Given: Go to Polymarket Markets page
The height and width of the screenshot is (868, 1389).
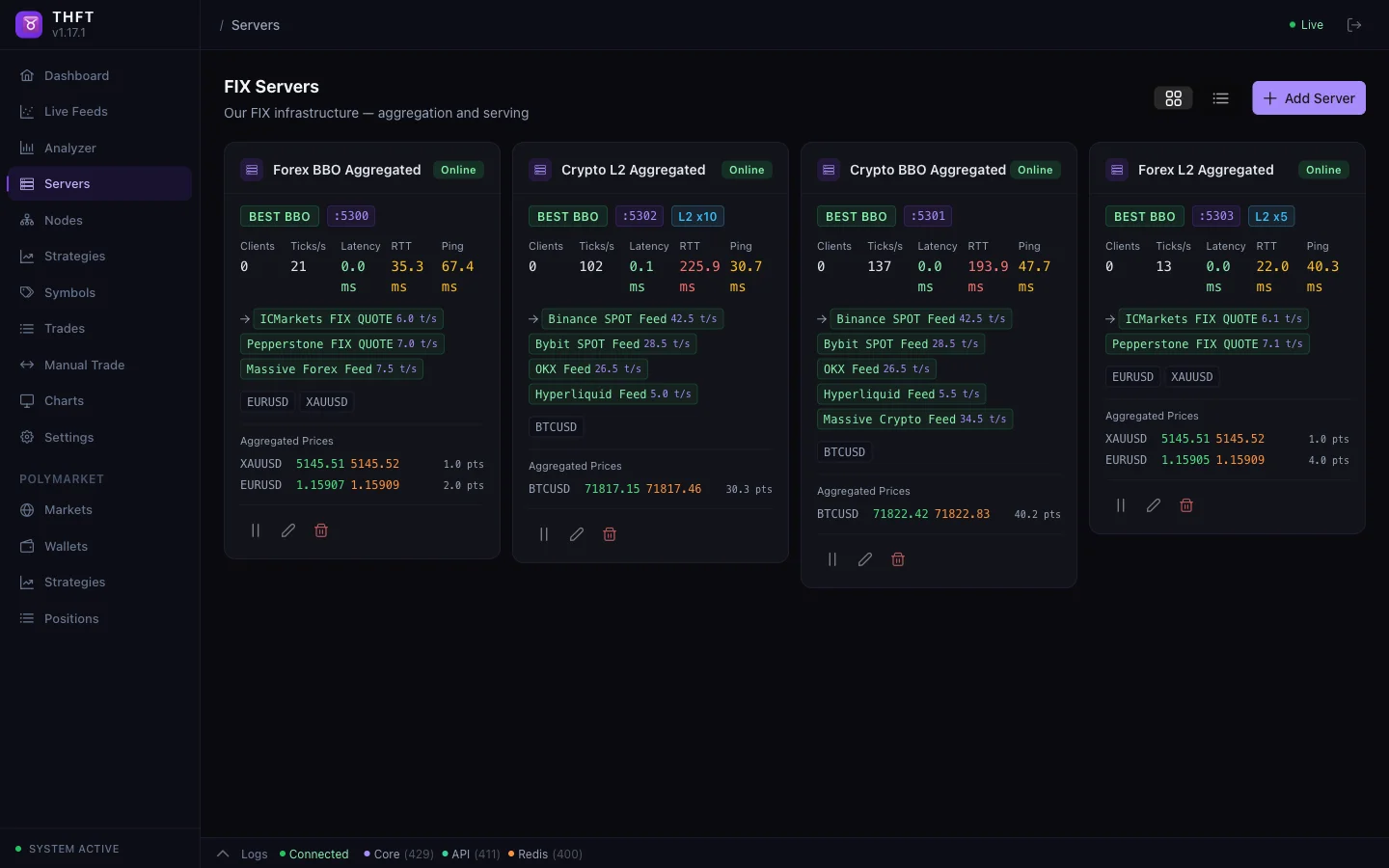Looking at the screenshot, I should pos(68,510).
